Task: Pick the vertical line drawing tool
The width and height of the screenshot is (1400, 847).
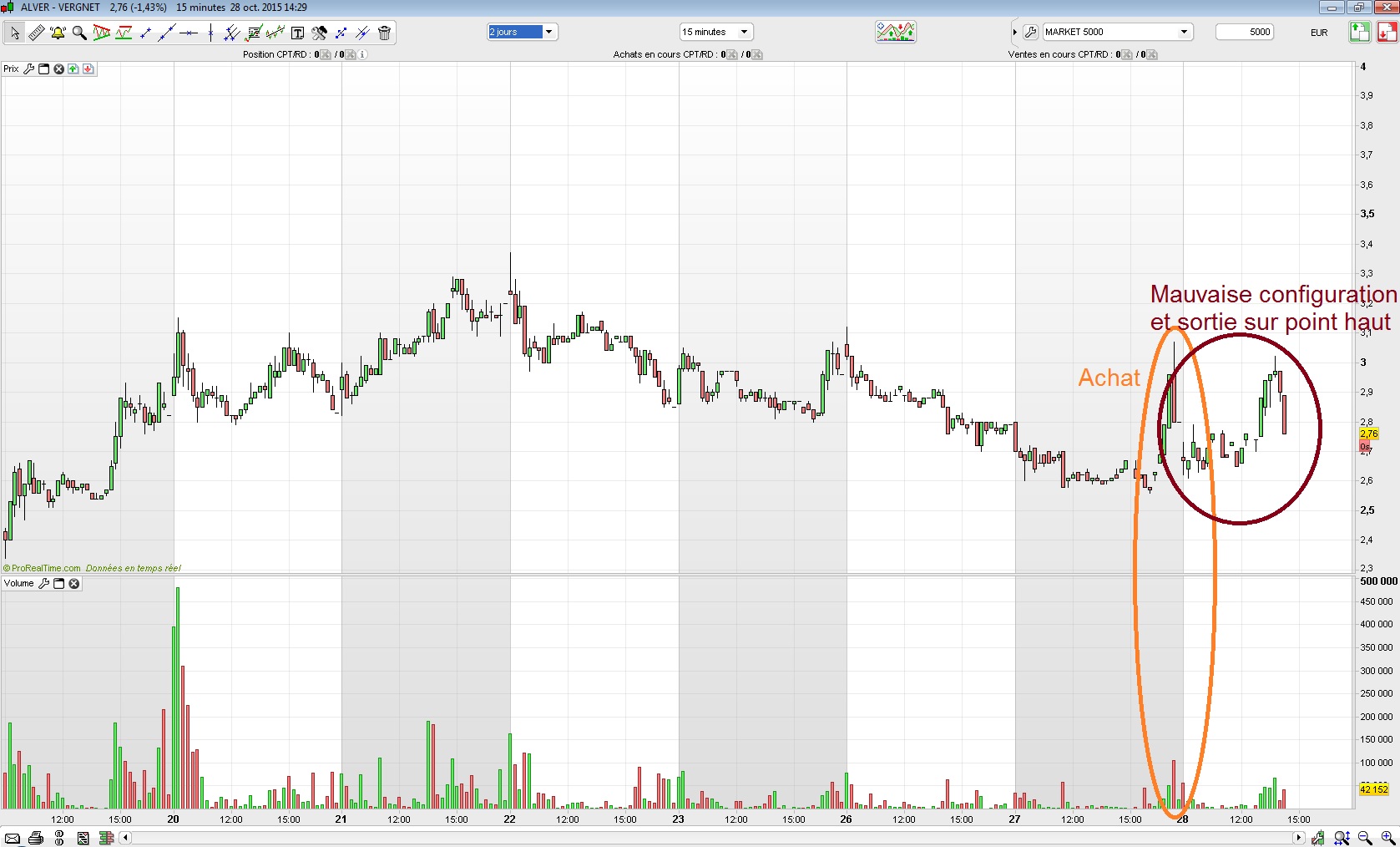Action: point(210,33)
